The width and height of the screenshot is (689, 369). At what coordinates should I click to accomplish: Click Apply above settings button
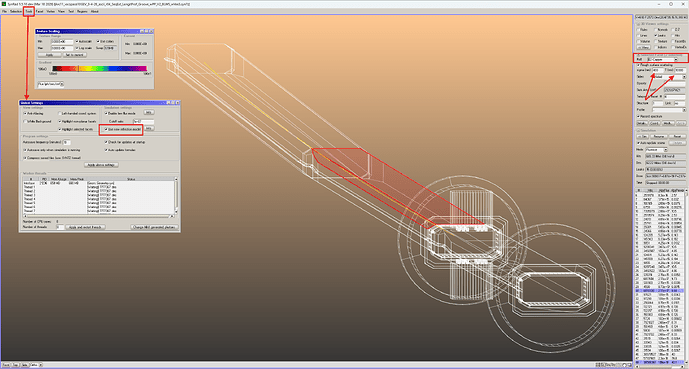(101, 165)
